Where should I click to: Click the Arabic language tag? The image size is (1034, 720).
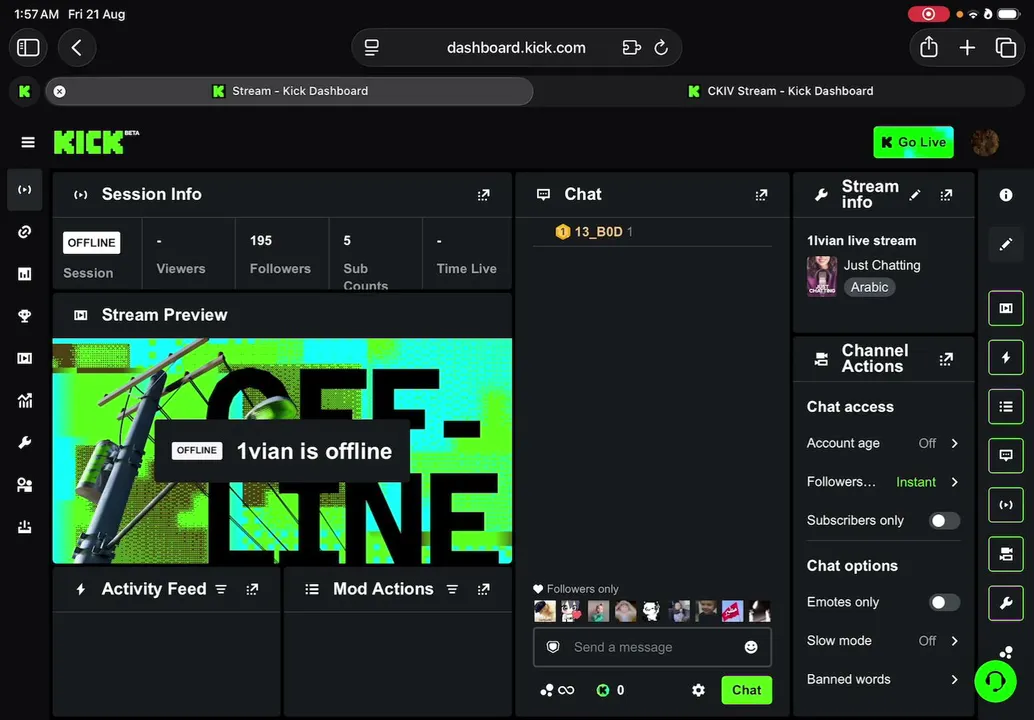(869, 287)
